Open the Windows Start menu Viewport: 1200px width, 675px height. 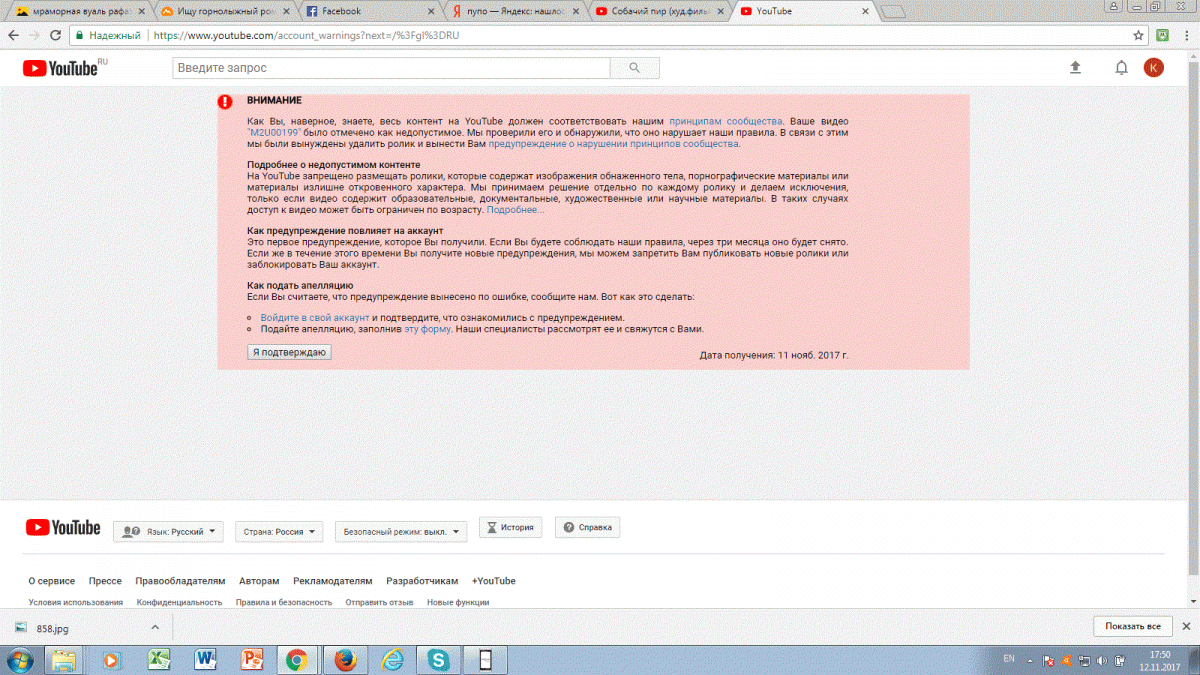pos(19,660)
